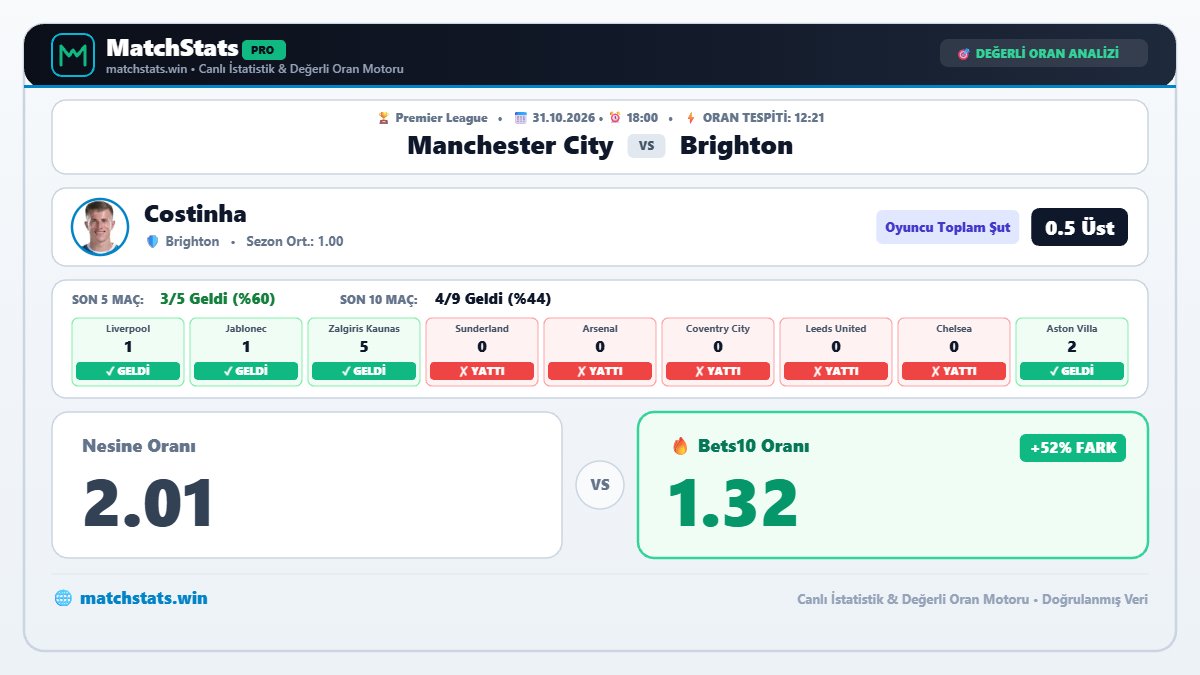
Task: Click the round VS circle between odds
Action: pyautogui.click(x=600, y=485)
